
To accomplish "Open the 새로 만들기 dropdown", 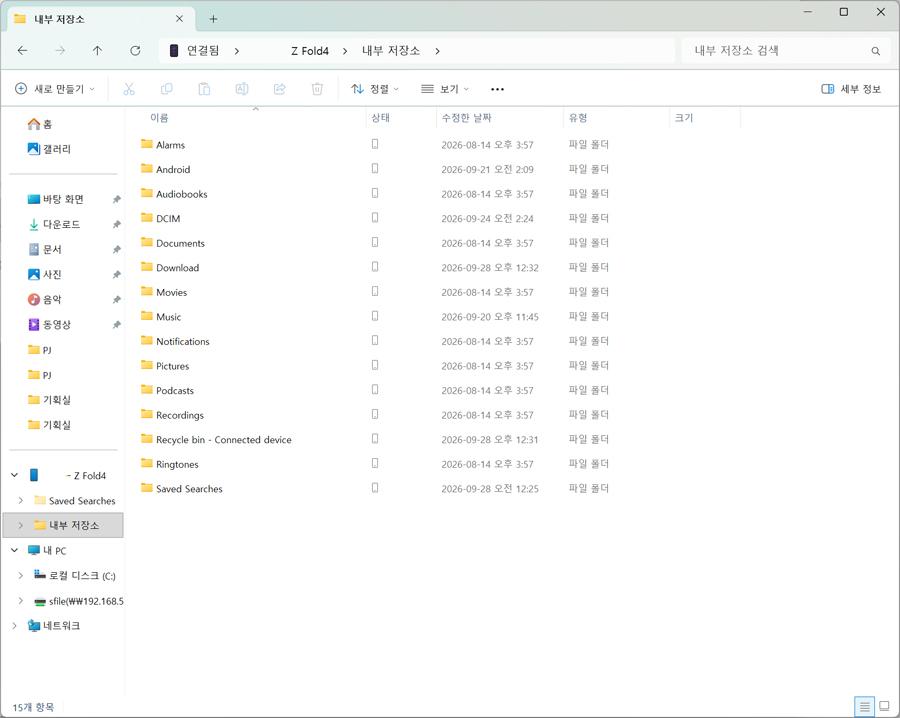I will pos(55,89).
